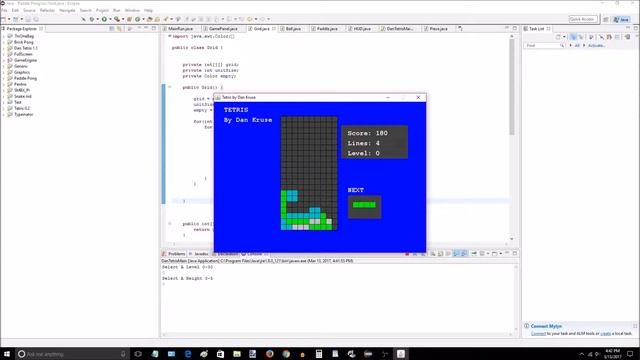640x360 pixels.
Task: Click the Open Perspective icon
Action: coord(606,19)
